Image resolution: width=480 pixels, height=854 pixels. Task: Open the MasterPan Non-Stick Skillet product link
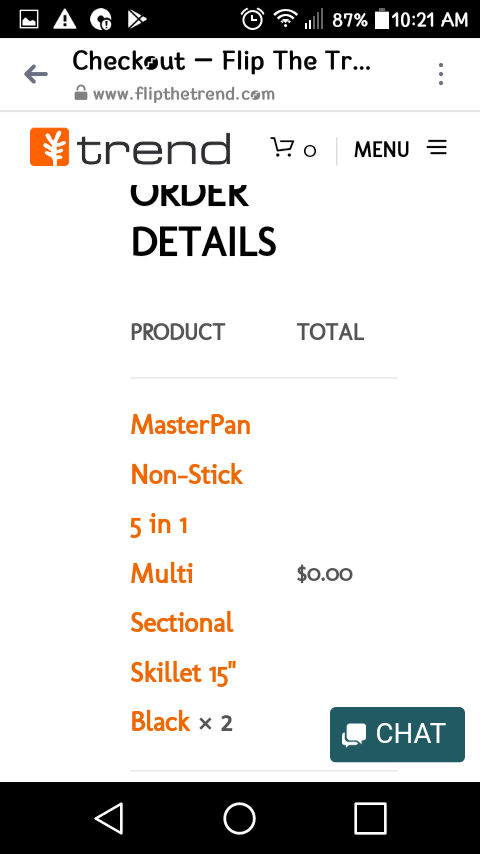[x=190, y=574]
